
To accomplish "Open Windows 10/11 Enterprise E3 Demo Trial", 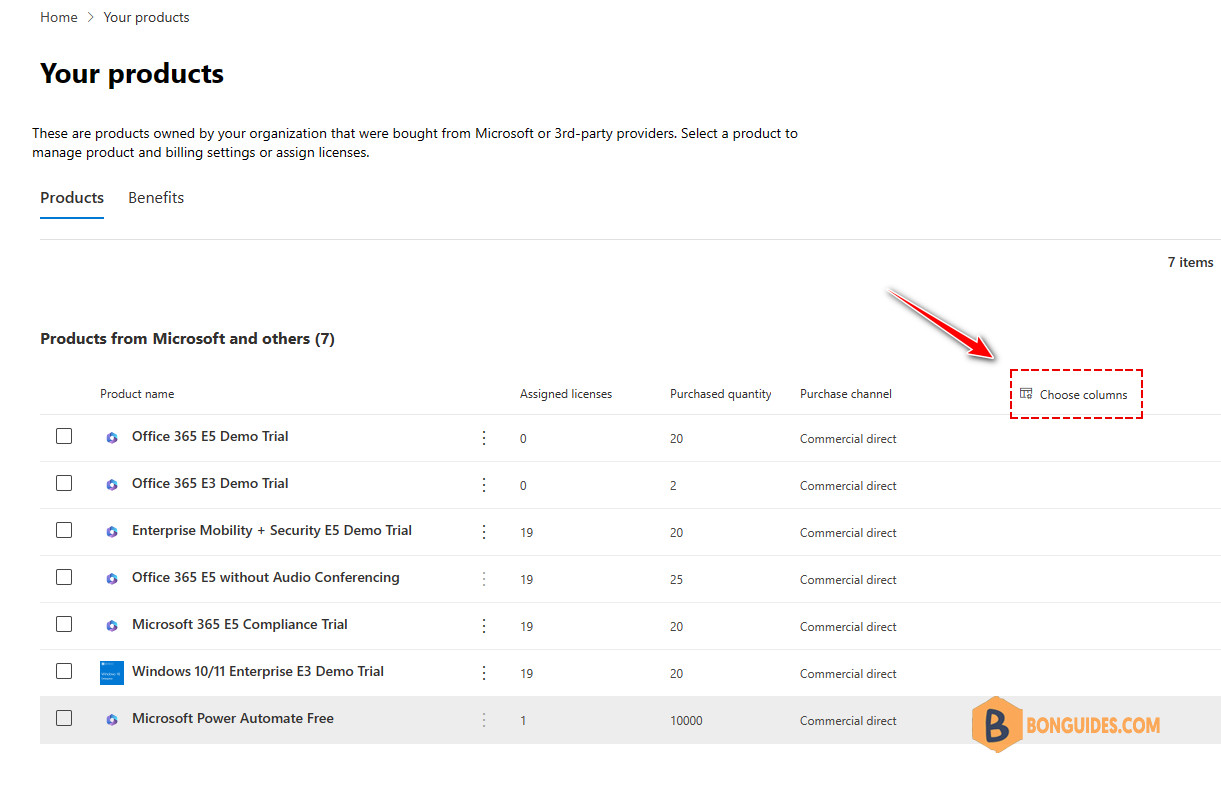I will [x=258, y=671].
